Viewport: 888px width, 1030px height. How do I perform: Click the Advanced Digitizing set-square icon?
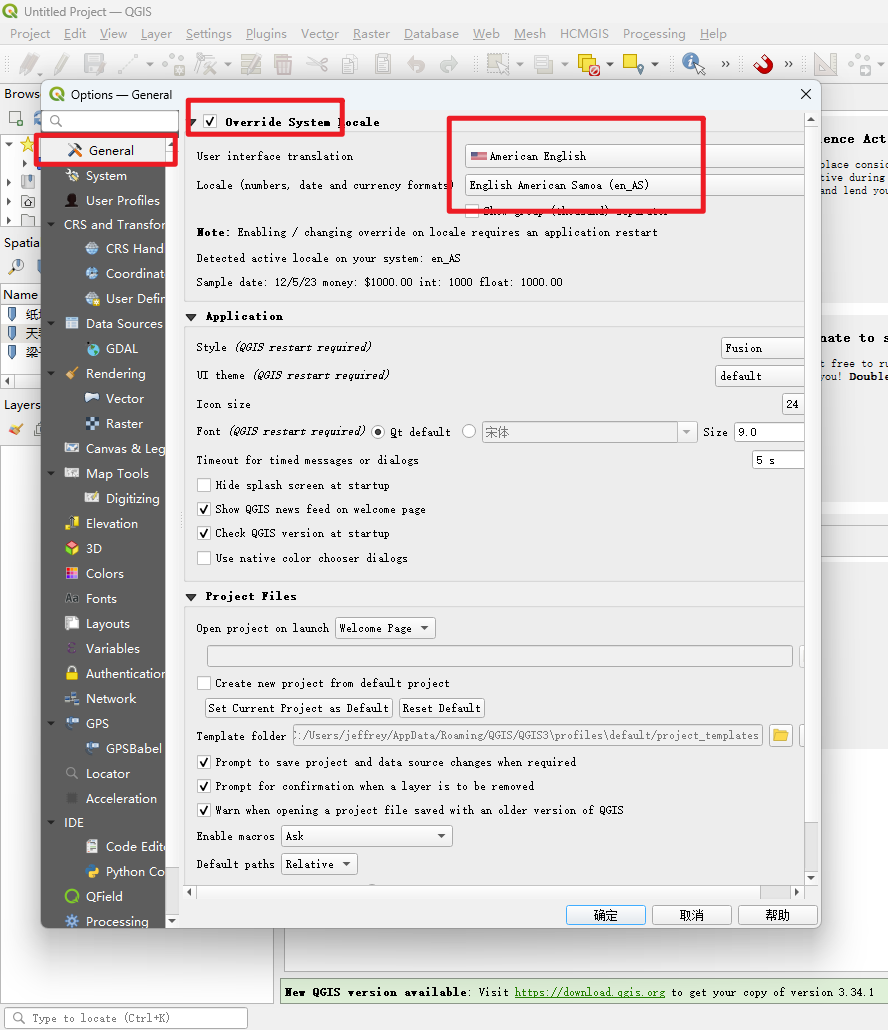825,64
